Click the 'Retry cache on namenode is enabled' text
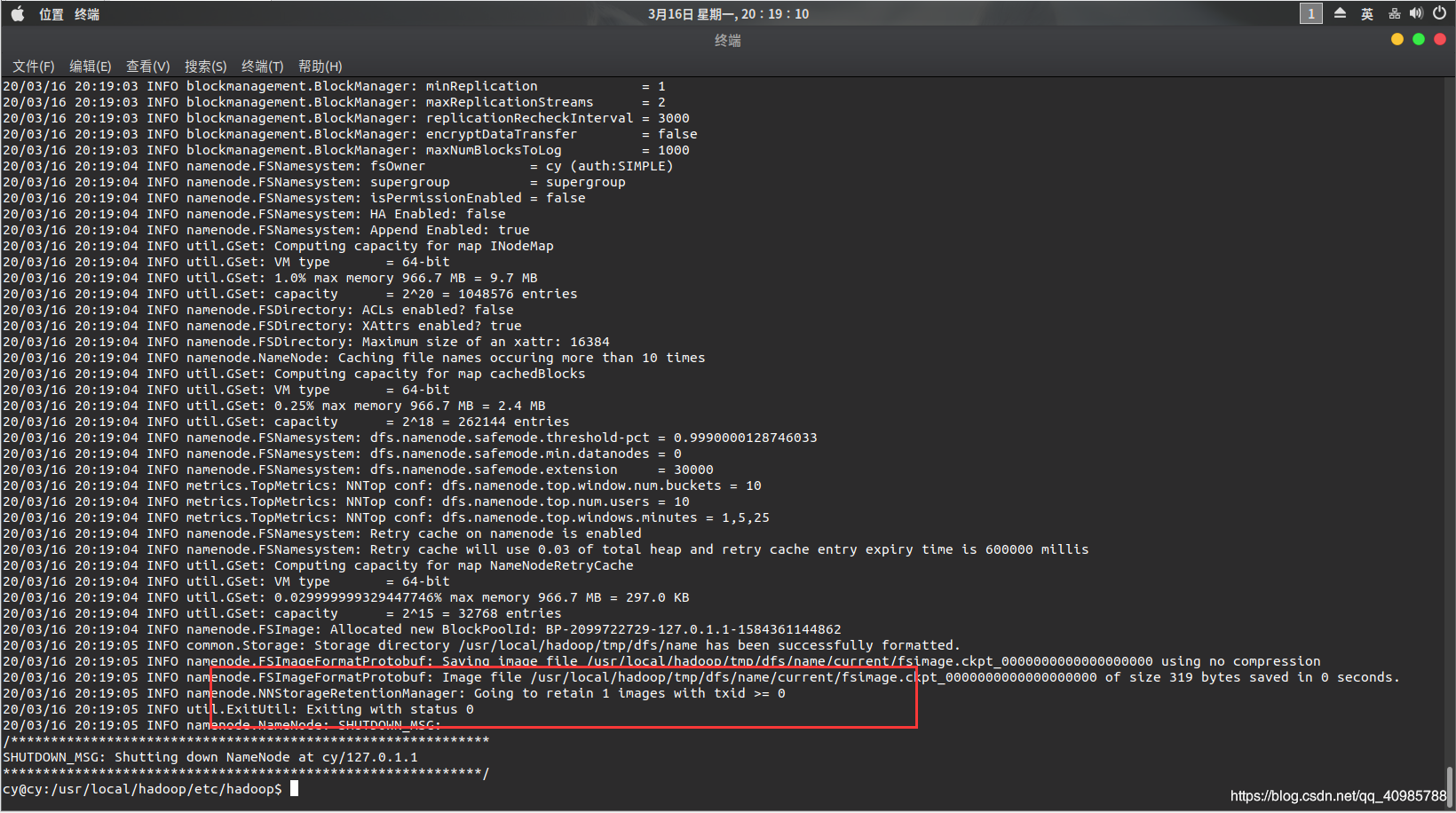Image resolution: width=1456 pixels, height=813 pixels. pos(506,533)
